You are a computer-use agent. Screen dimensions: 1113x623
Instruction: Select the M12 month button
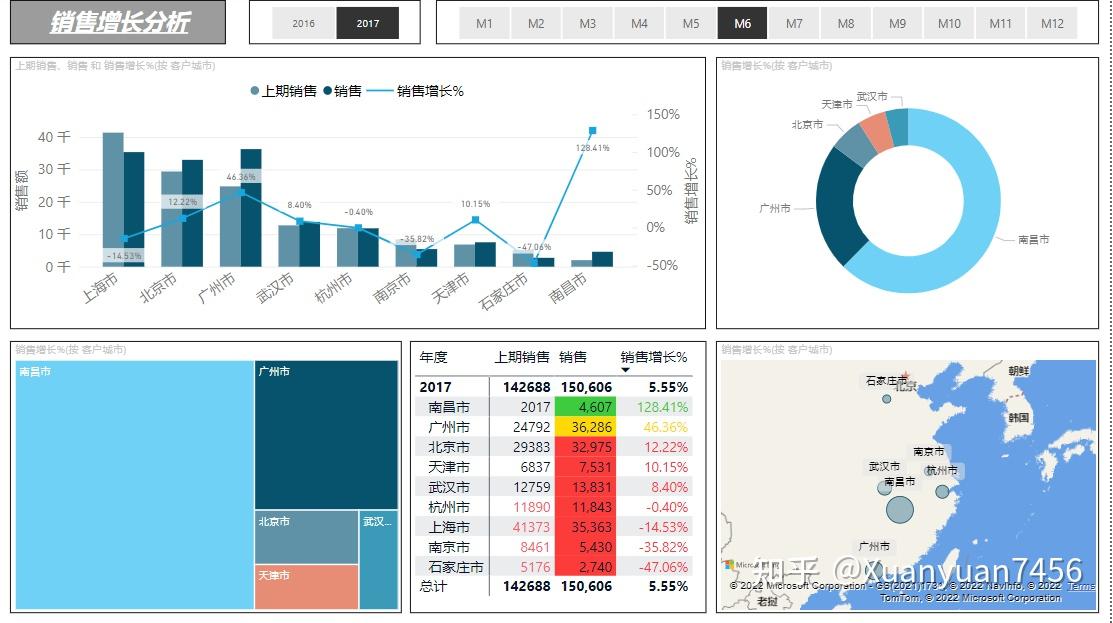pyautogui.click(x=1052, y=22)
